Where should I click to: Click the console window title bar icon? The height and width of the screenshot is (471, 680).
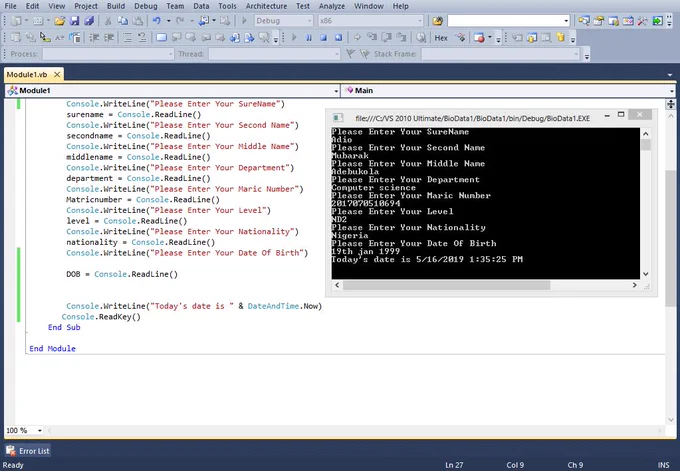point(338,118)
